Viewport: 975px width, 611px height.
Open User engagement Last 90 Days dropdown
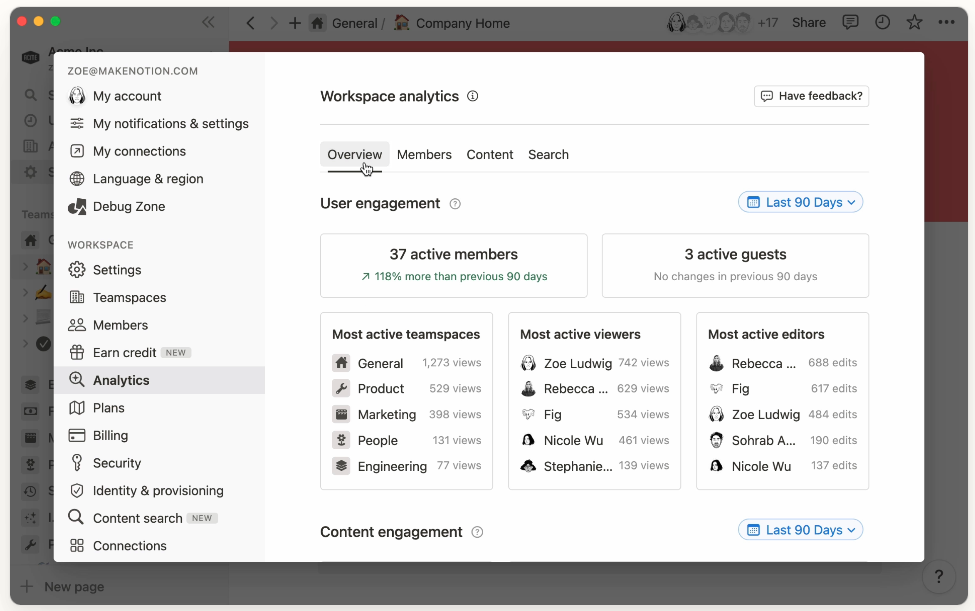coord(800,202)
